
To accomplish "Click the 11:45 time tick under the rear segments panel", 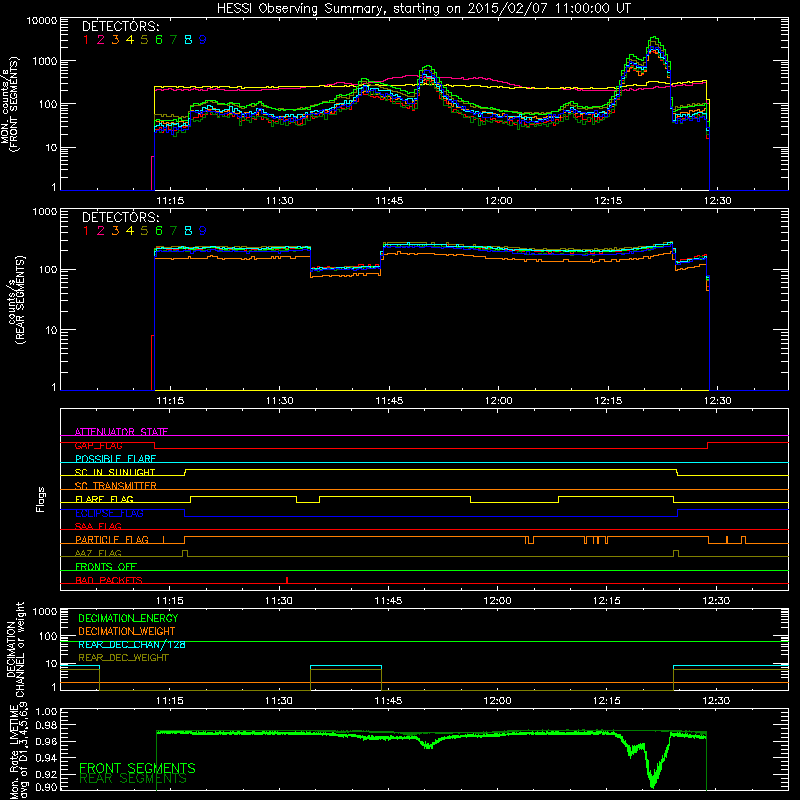I will [389, 401].
